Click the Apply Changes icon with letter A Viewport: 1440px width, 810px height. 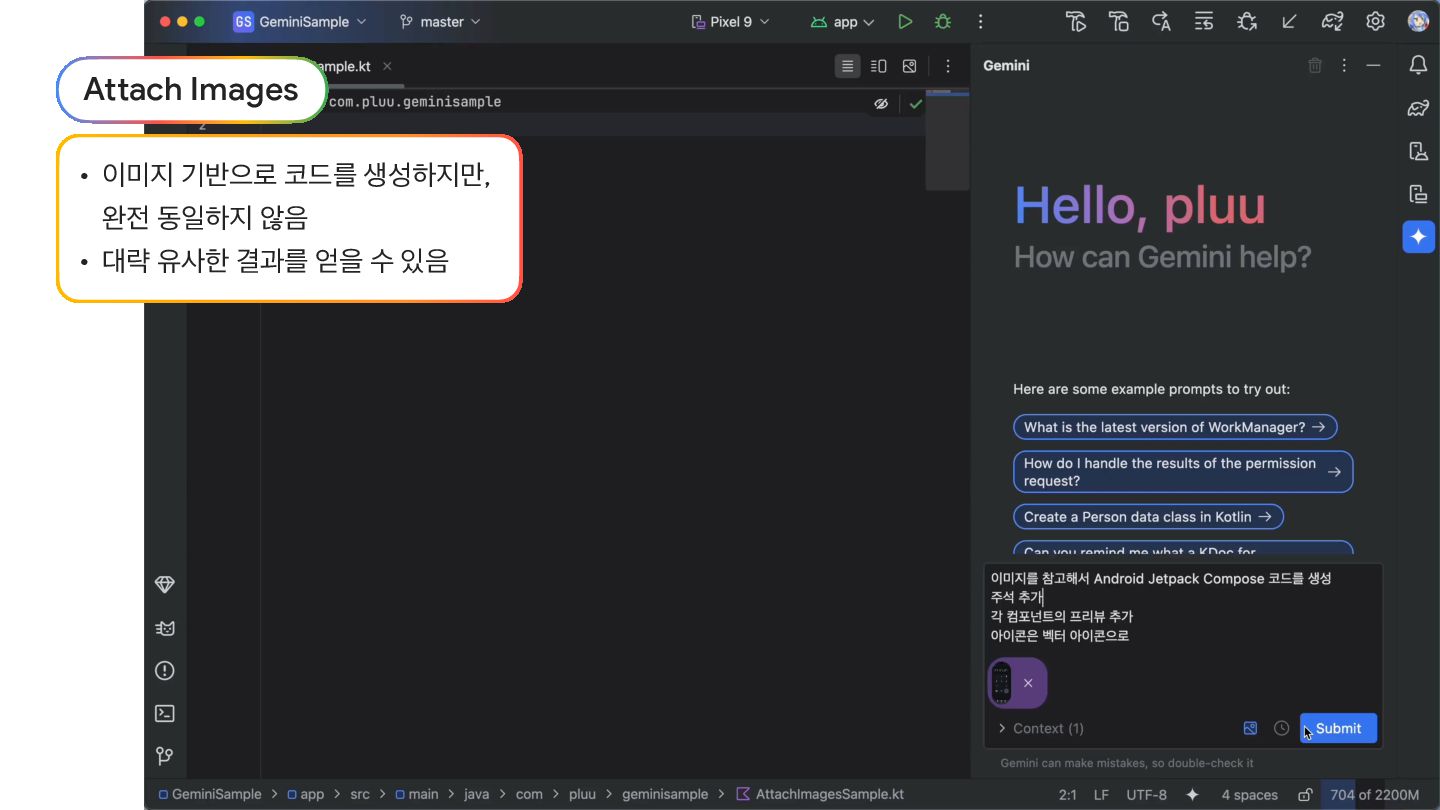point(1161,22)
